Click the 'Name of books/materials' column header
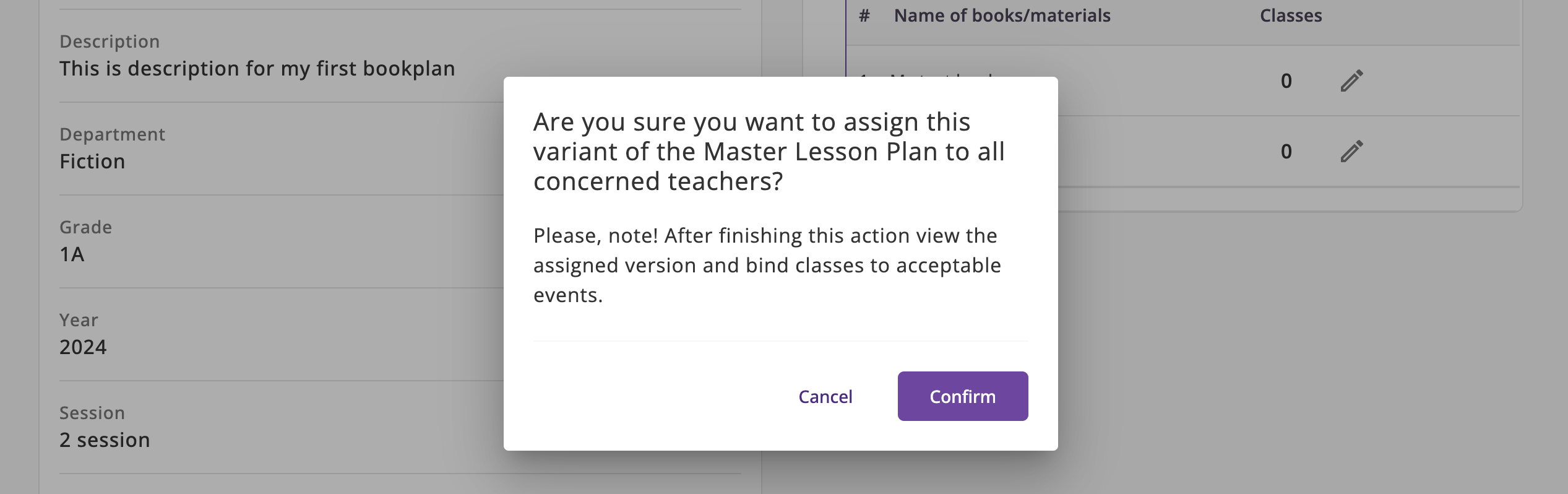The image size is (1568, 494). 1002,15
